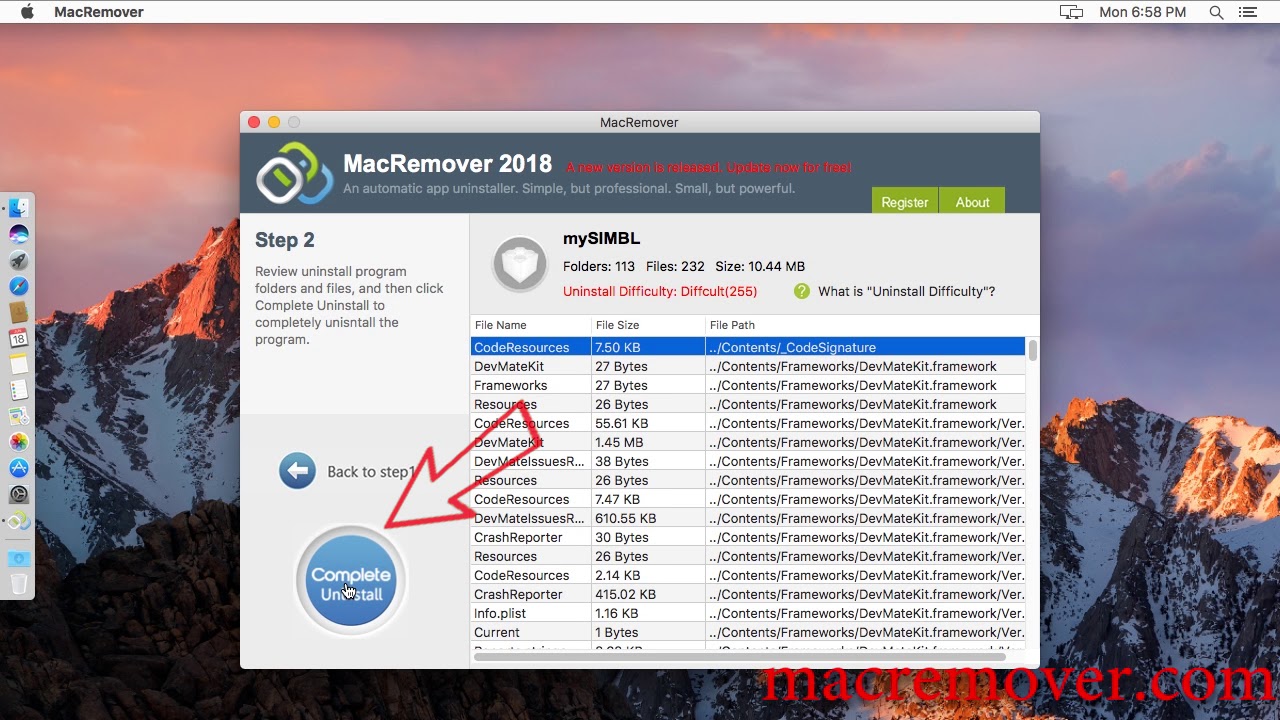
Task: Click the vertical scrollbar of file list
Action: [1032, 350]
